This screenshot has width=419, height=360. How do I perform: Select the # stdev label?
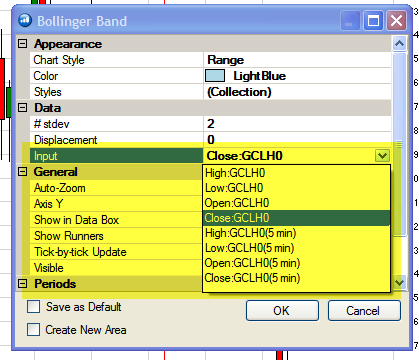click(x=52, y=124)
